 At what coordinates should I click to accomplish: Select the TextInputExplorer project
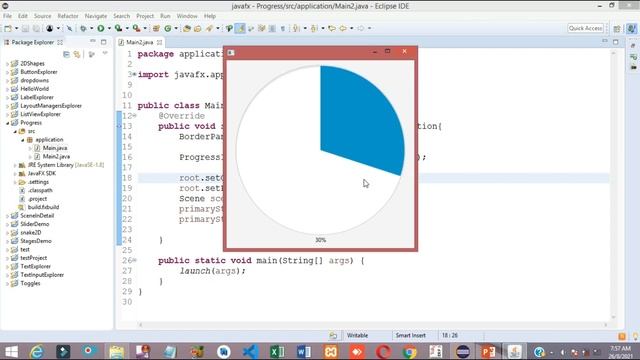pyautogui.click(x=42, y=275)
